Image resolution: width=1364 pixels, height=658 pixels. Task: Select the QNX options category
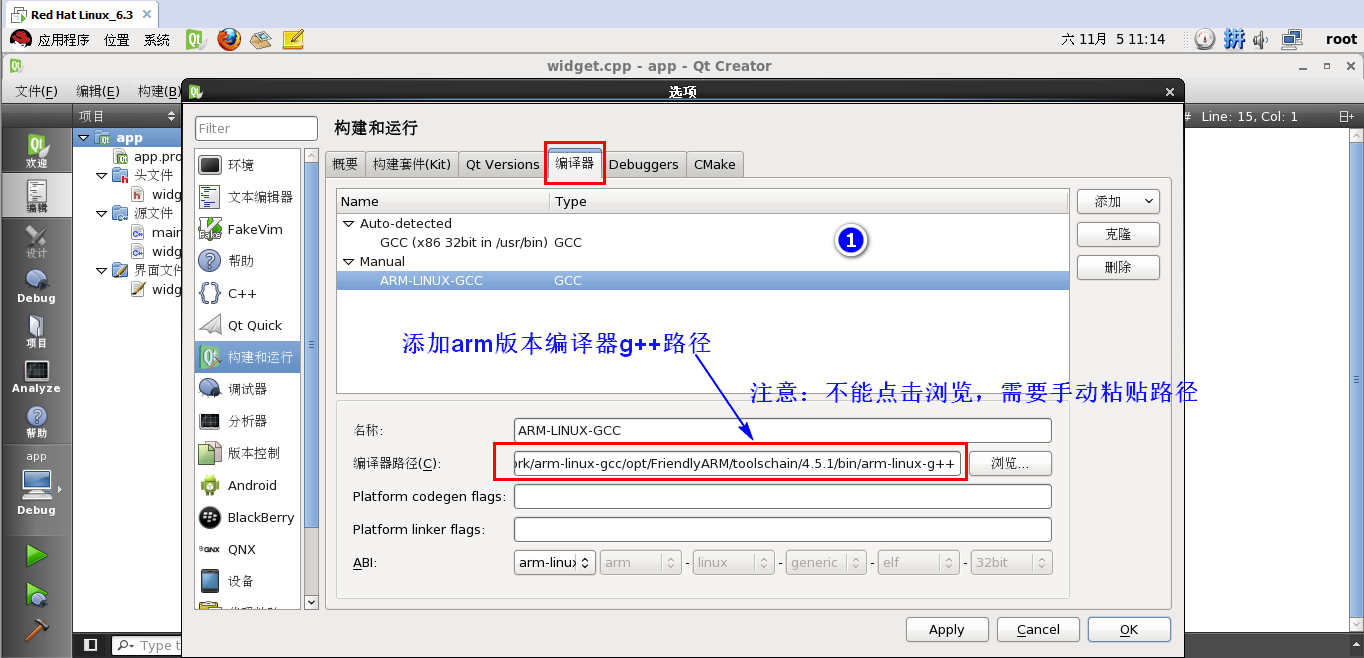coord(246,549)
